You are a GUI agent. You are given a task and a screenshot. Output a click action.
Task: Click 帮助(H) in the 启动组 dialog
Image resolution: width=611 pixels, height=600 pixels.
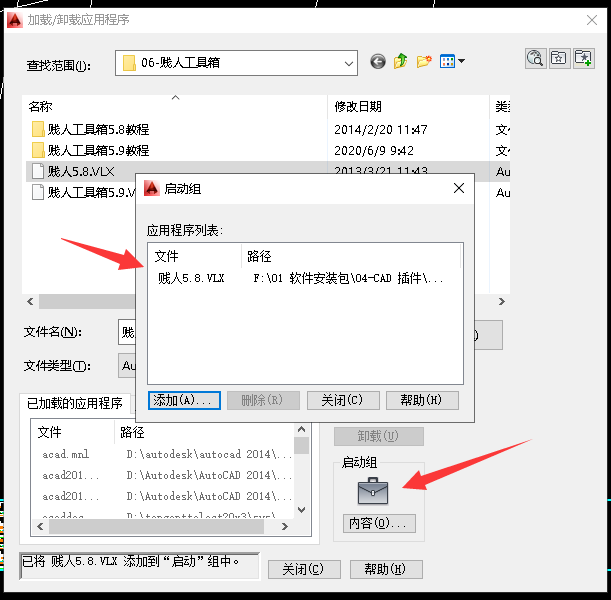pos(422,400)
